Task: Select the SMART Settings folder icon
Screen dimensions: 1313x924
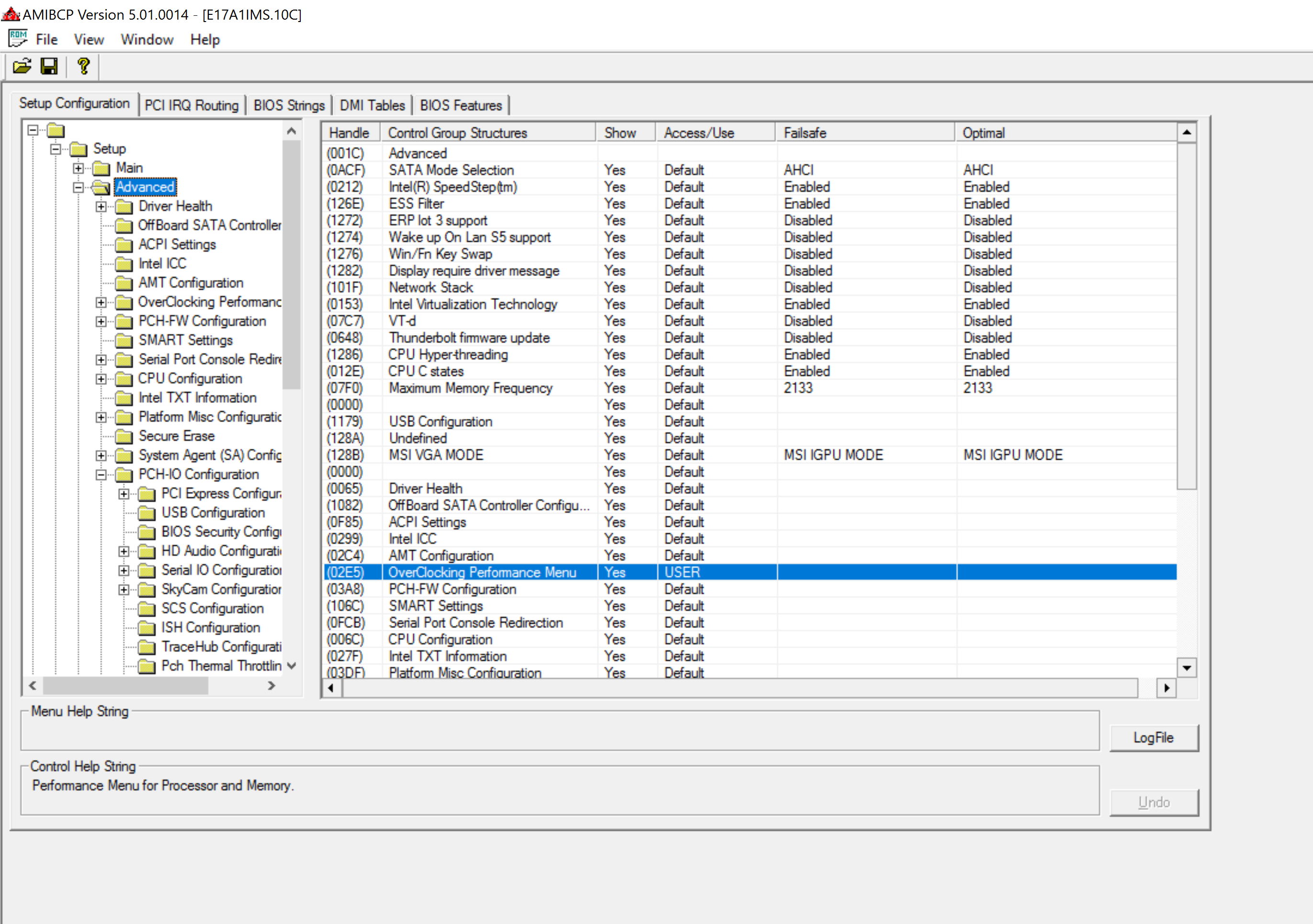Action: 124,340
